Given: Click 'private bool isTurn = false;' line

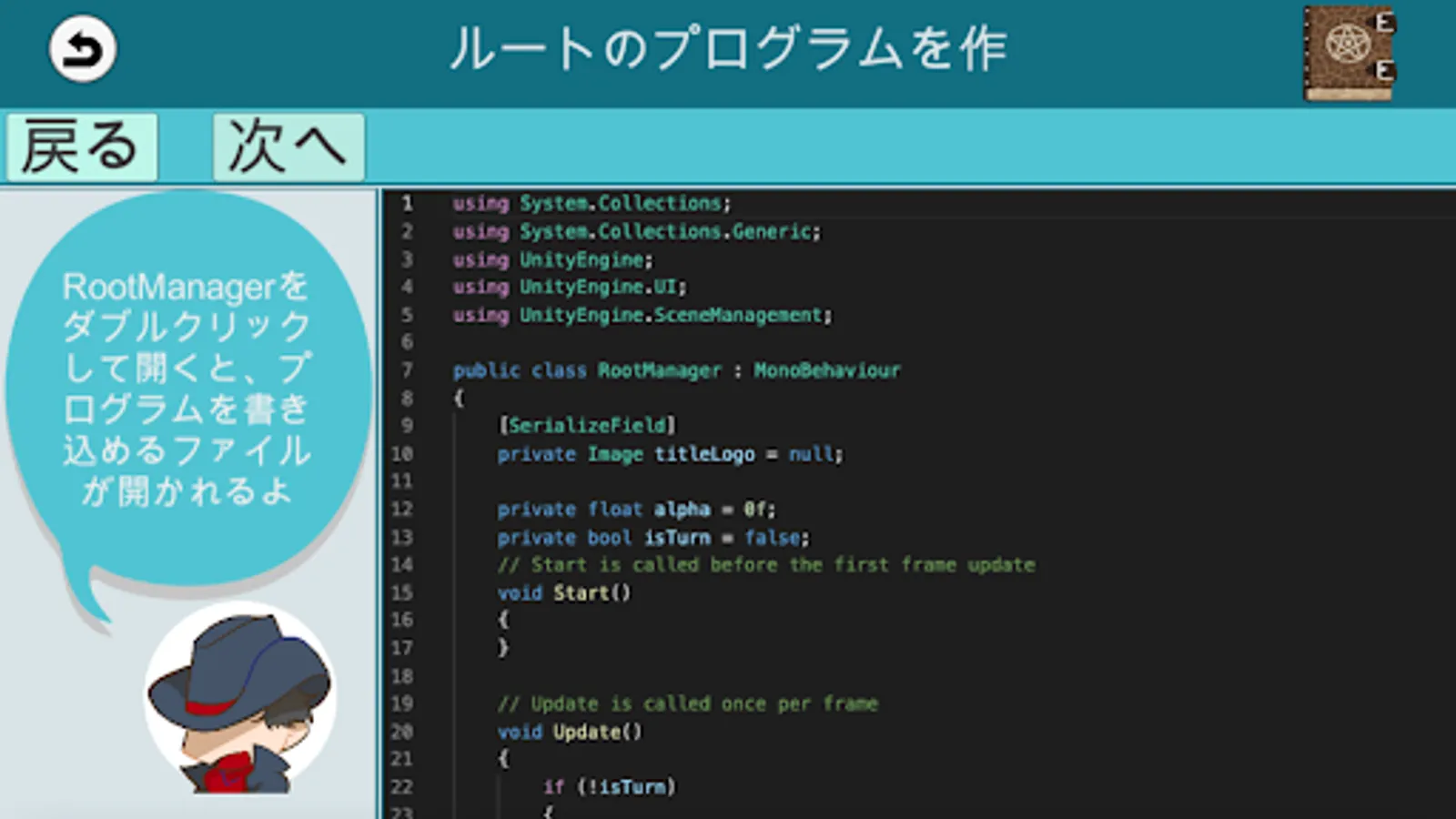Looking at the screenshot, I should 653,537.
